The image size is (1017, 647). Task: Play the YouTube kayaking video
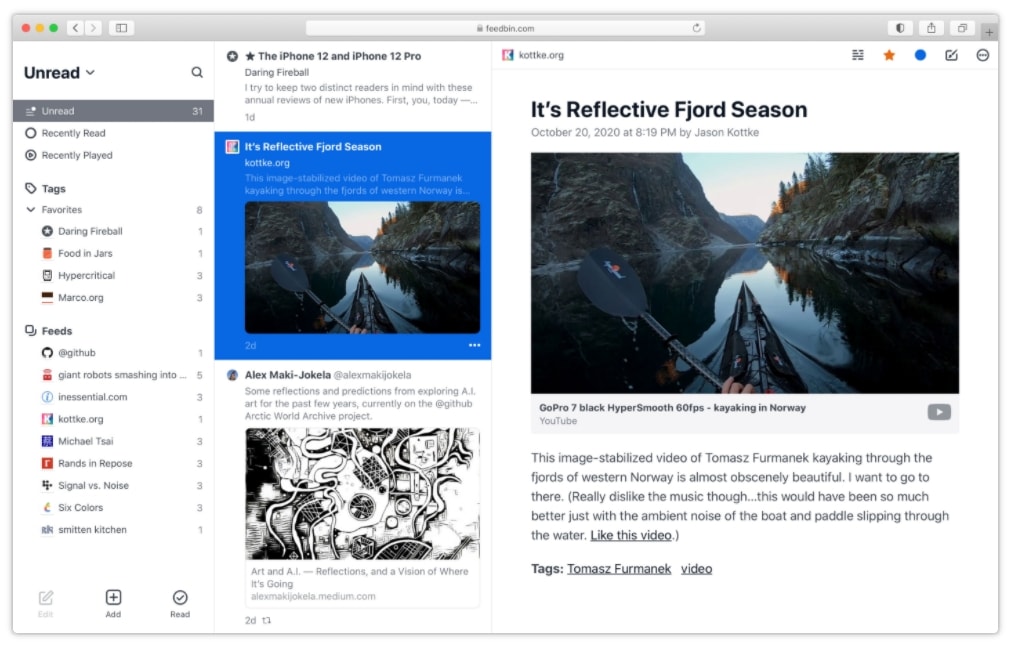tap(939, 412)
